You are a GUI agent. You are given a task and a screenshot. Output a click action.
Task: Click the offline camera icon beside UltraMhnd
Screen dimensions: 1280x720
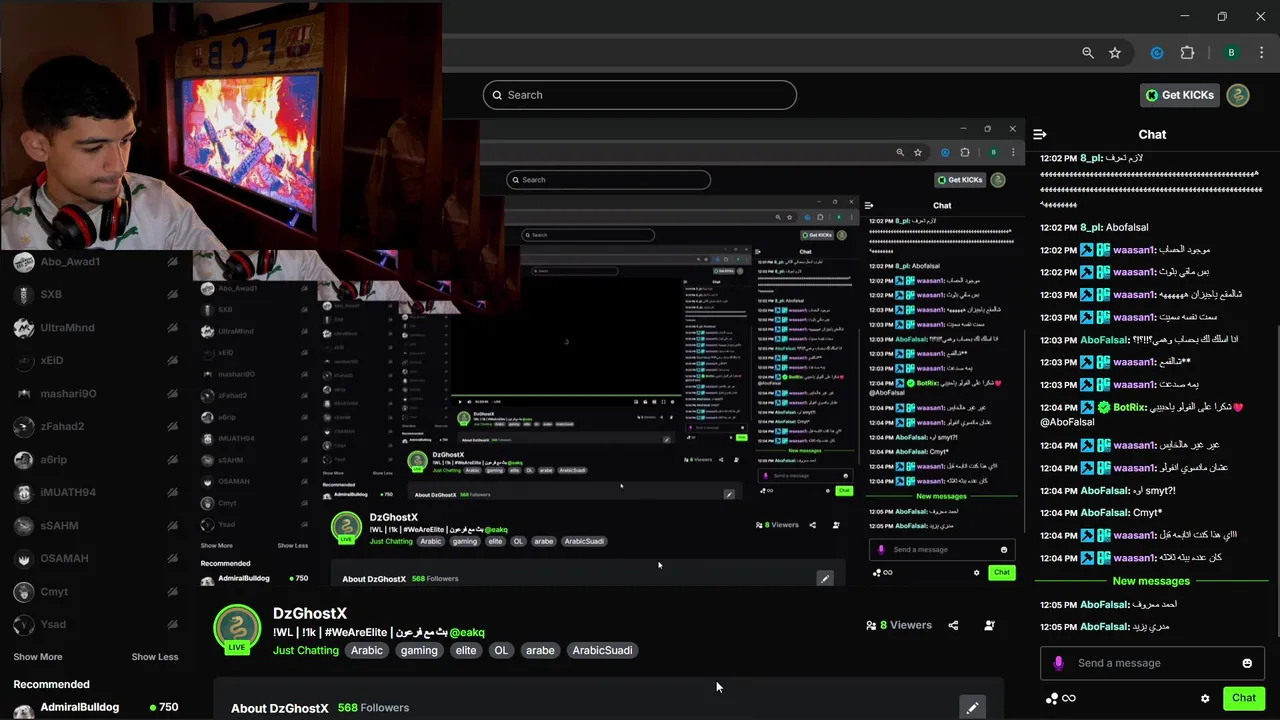[172, 328]
